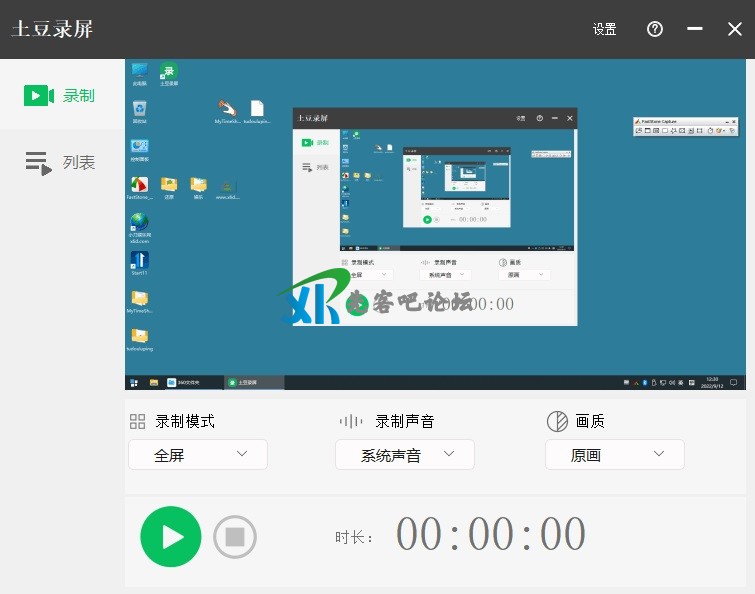
Task: Click the 土豆录屏 taskbar item in preview
Action: (x=253, y=382)
